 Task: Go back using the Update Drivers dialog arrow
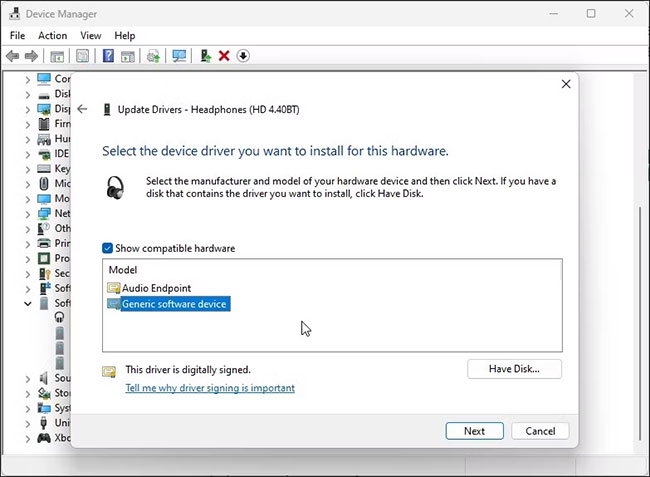pos(82,109)
